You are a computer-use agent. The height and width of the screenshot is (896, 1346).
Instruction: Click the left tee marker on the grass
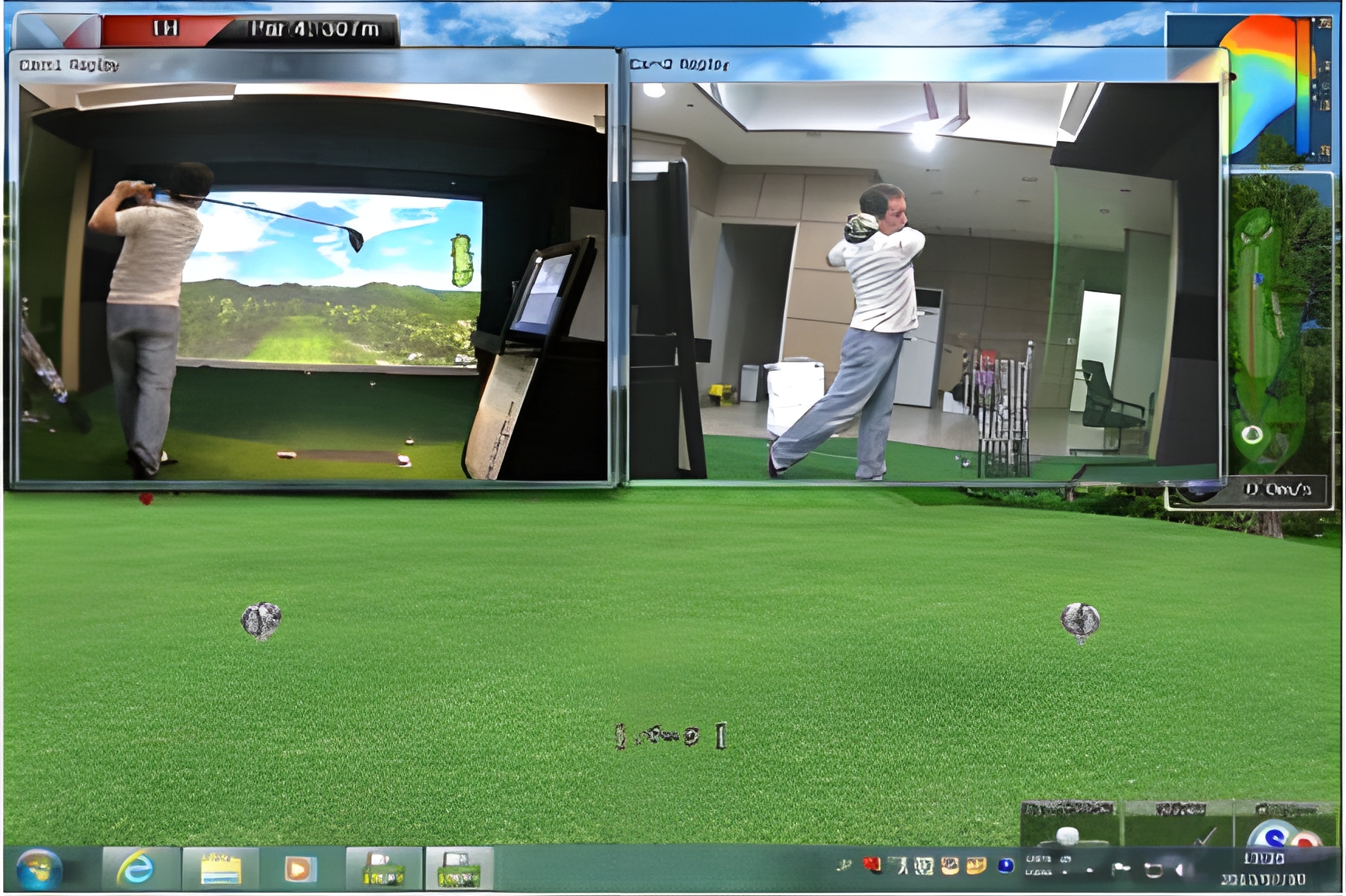tap(261, 621)
